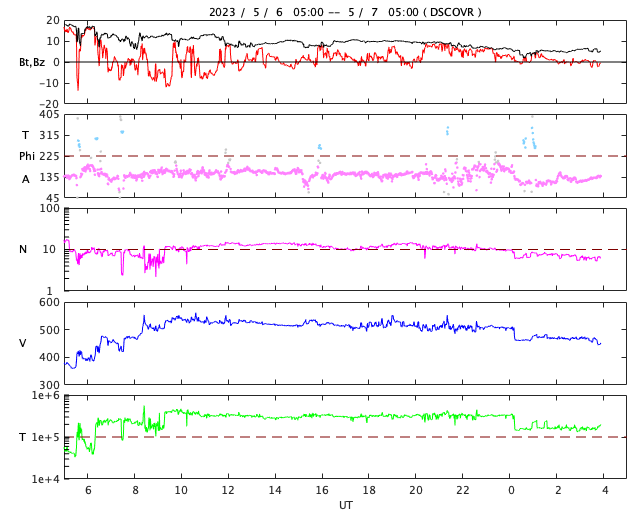The image size is (640, 512).
Task: Click the '4' UT hour tick label
Action: click(605, 490)
